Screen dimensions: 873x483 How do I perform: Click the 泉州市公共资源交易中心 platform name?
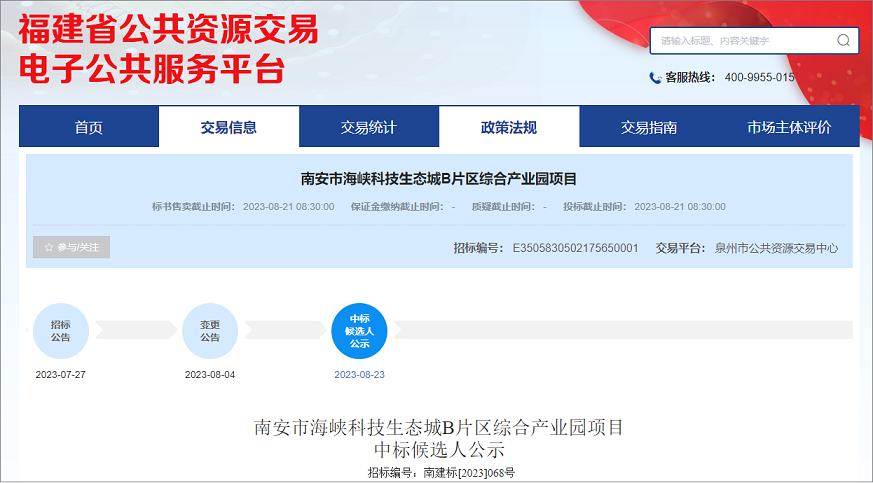pyautogui.click(x=776, y=248)
